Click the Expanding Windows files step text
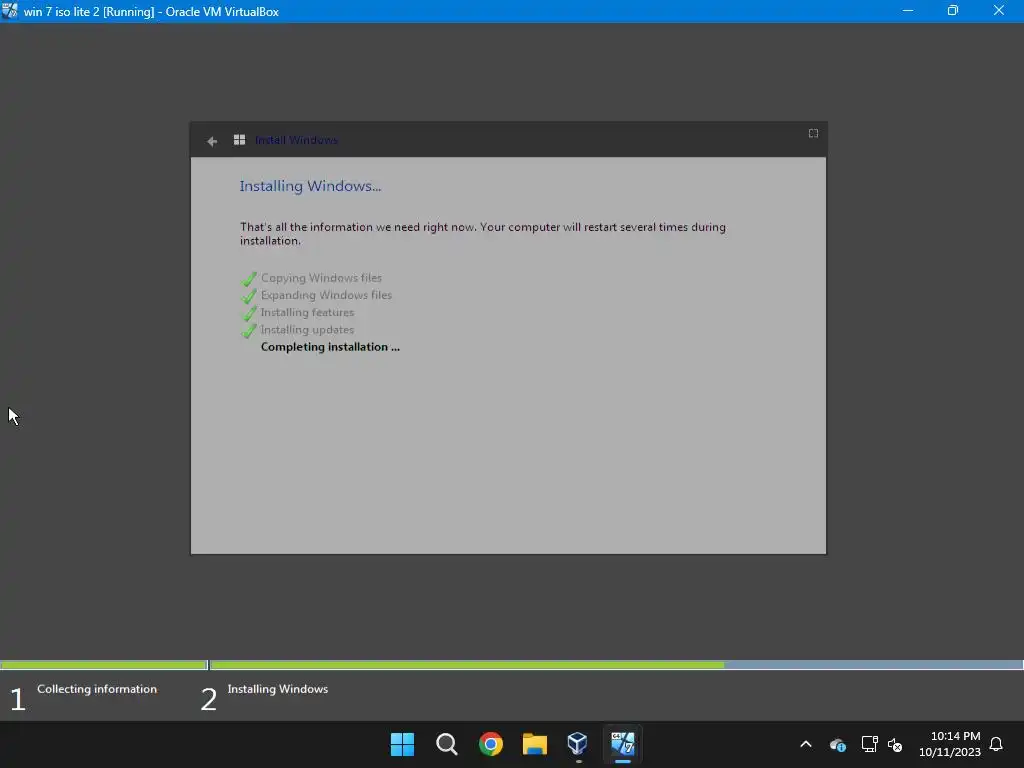 pos(327,295)
